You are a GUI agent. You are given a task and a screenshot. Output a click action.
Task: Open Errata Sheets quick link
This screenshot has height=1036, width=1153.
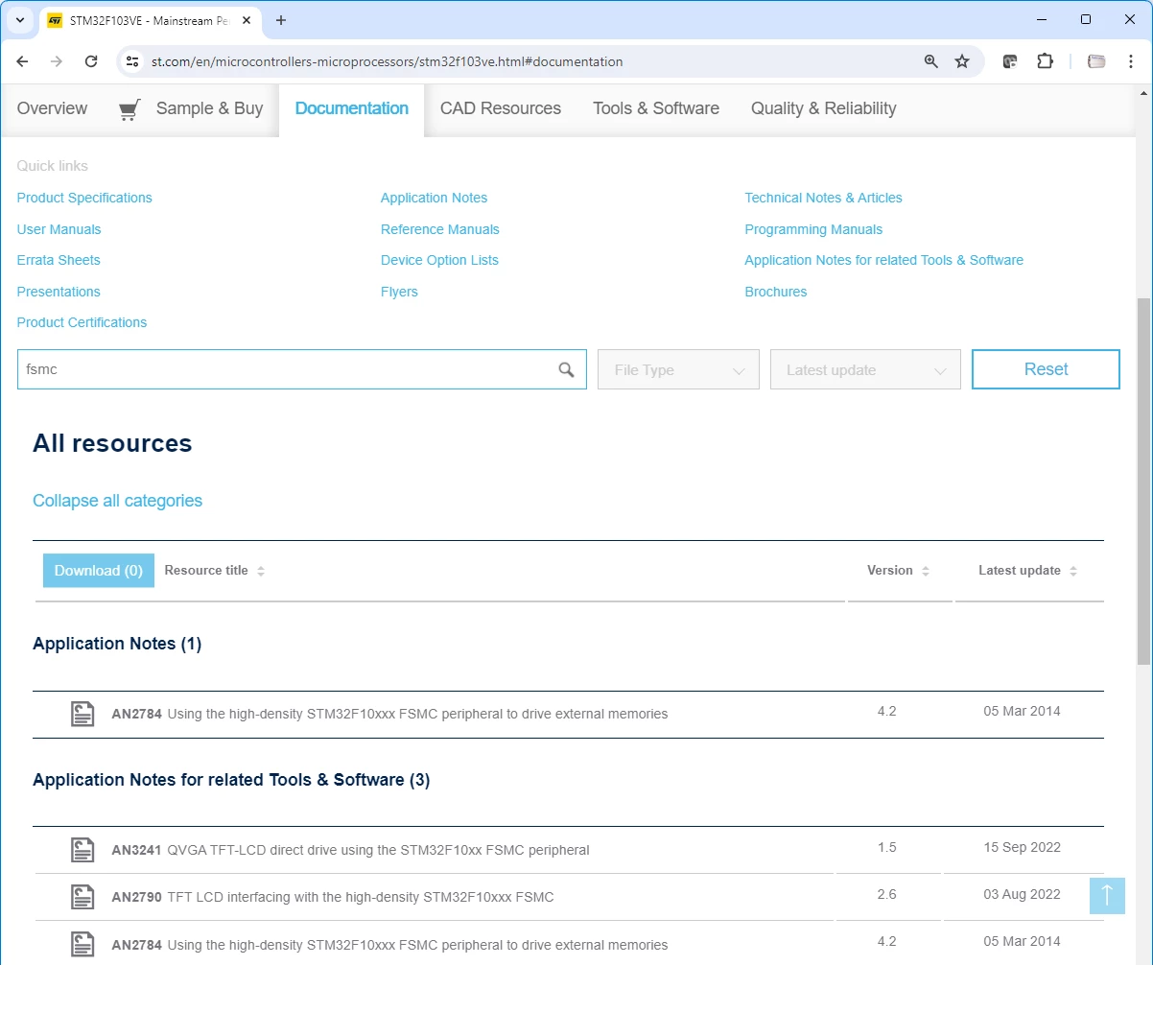click(x=59, y=260)
